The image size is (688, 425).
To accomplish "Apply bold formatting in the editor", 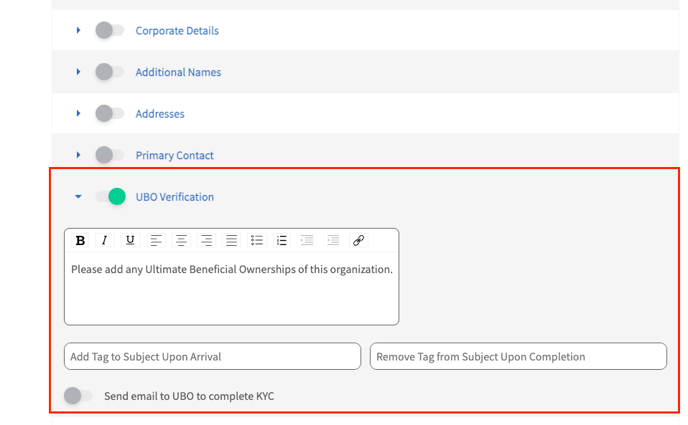I will point(80,240).
